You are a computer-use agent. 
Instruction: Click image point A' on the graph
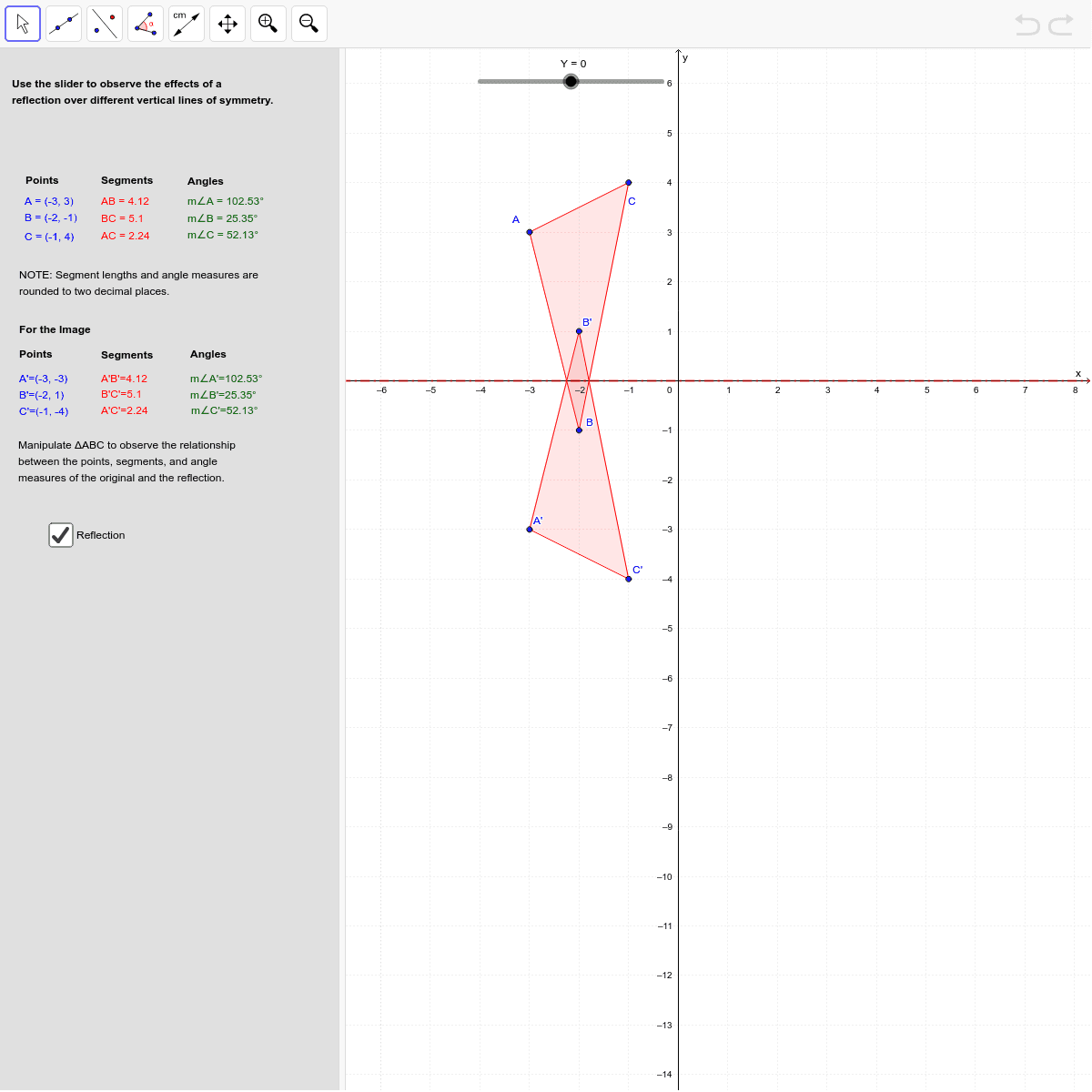point(530,529)
